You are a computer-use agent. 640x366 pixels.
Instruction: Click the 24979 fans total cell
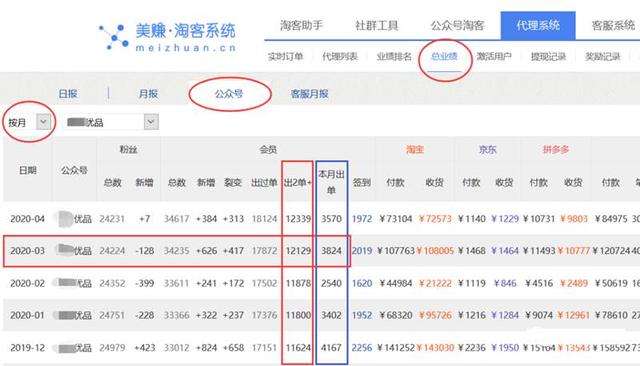point(112,348)
